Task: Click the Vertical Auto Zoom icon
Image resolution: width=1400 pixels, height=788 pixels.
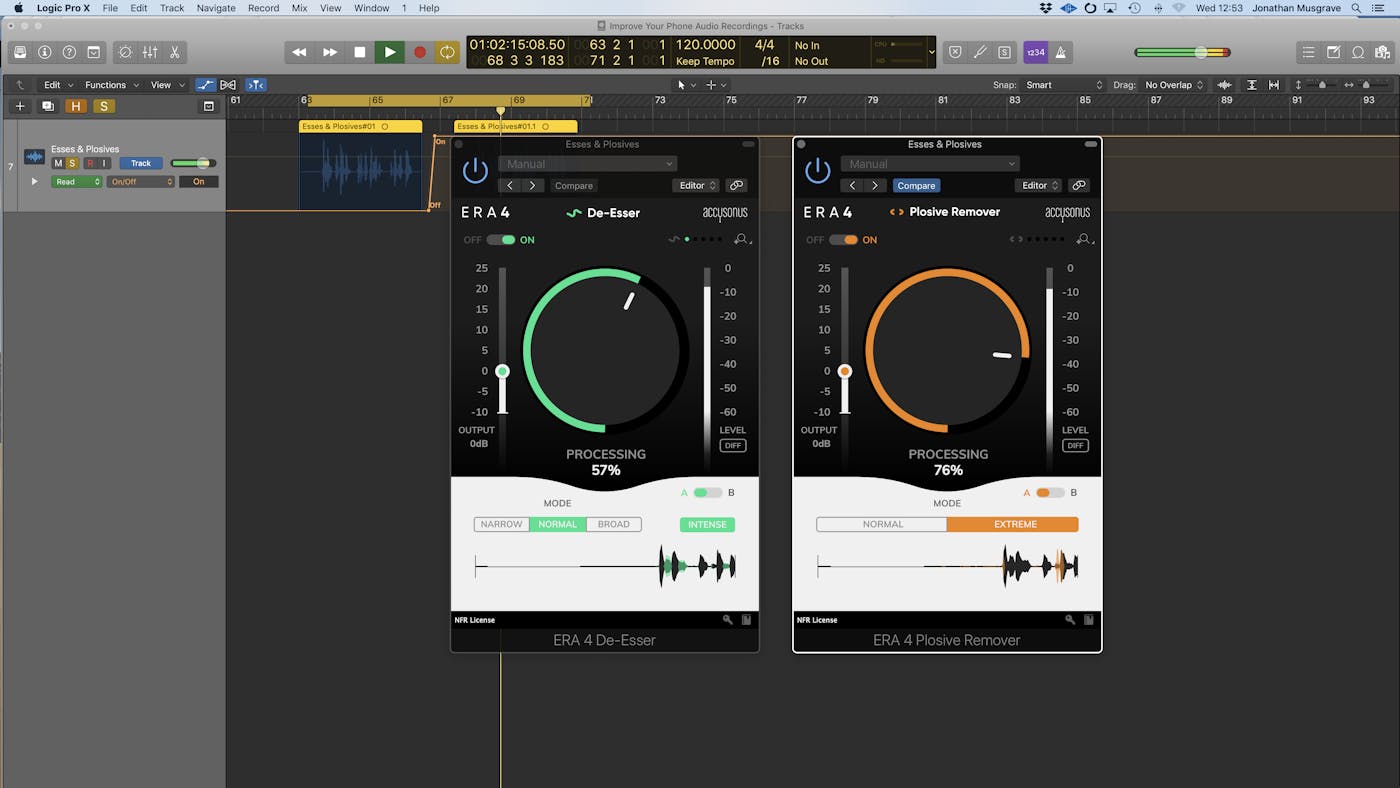Action: pos(1251,85)
